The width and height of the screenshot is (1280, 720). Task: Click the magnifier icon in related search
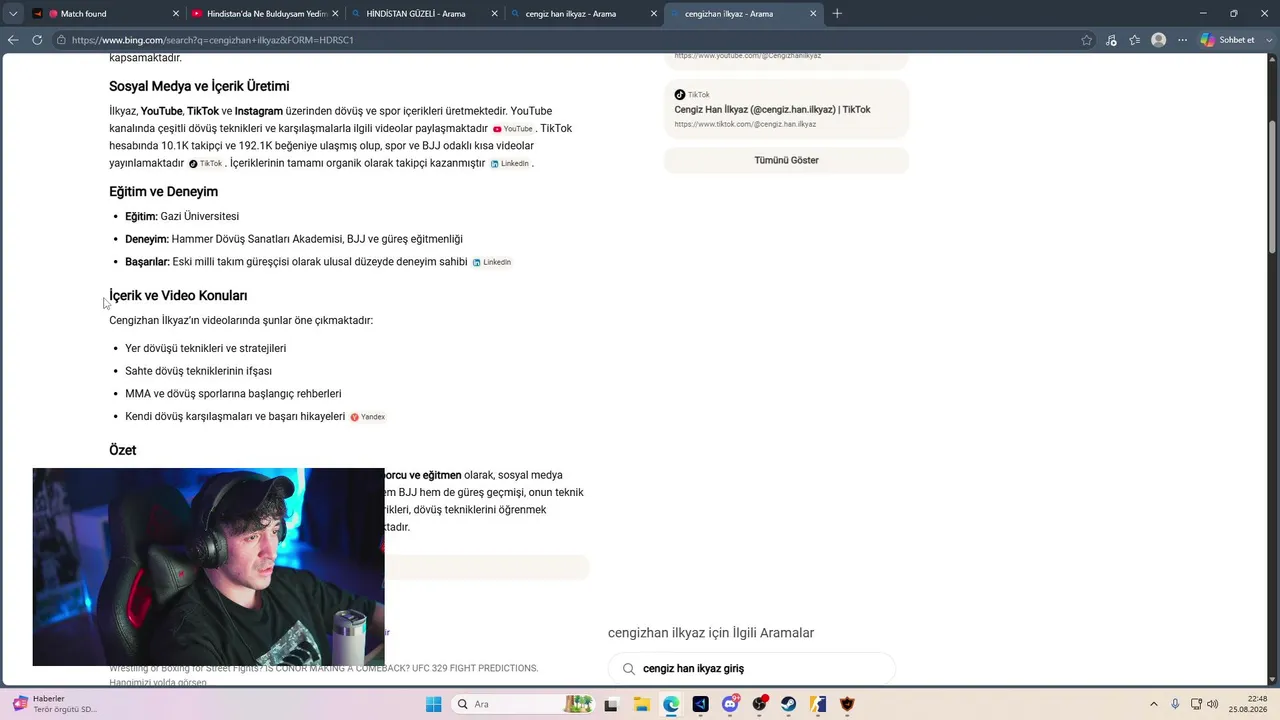628,669
